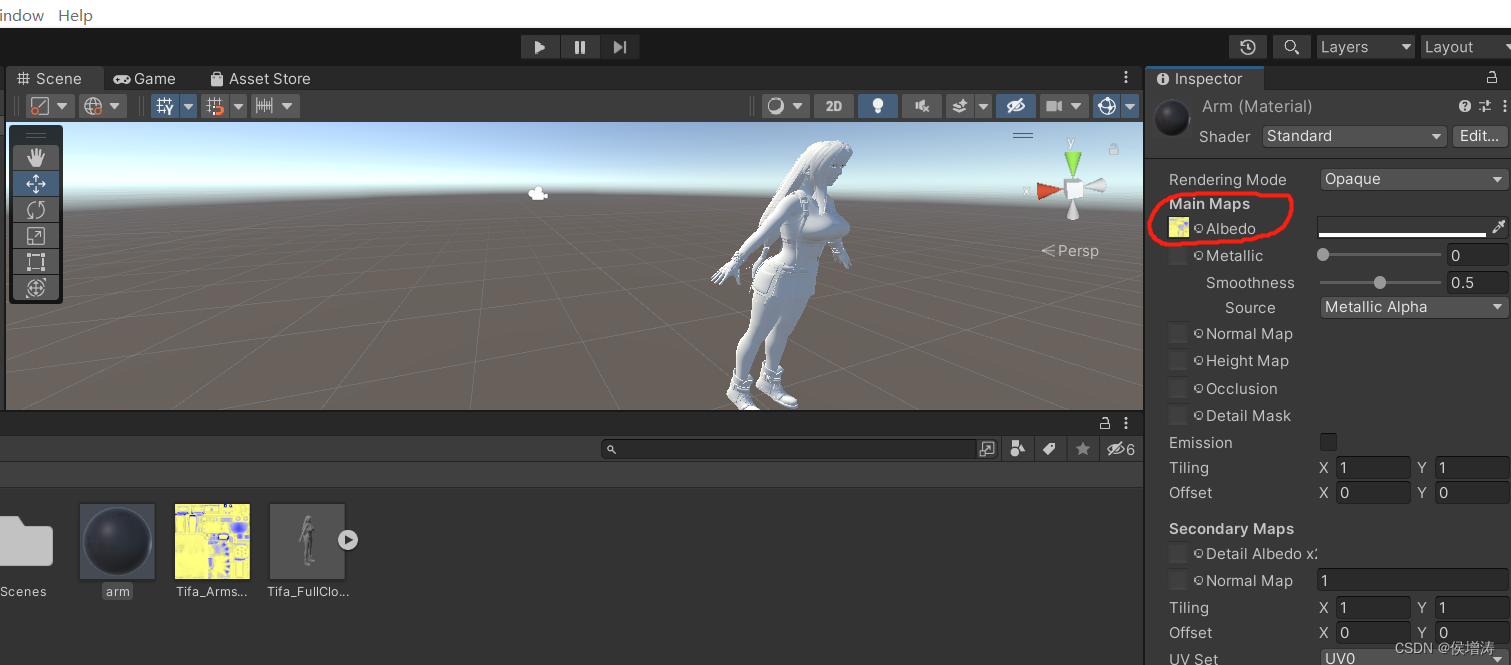Viewport: 1511px width, 665px height.
Task: Click the Step frame button
Action: tap(620, 47)
